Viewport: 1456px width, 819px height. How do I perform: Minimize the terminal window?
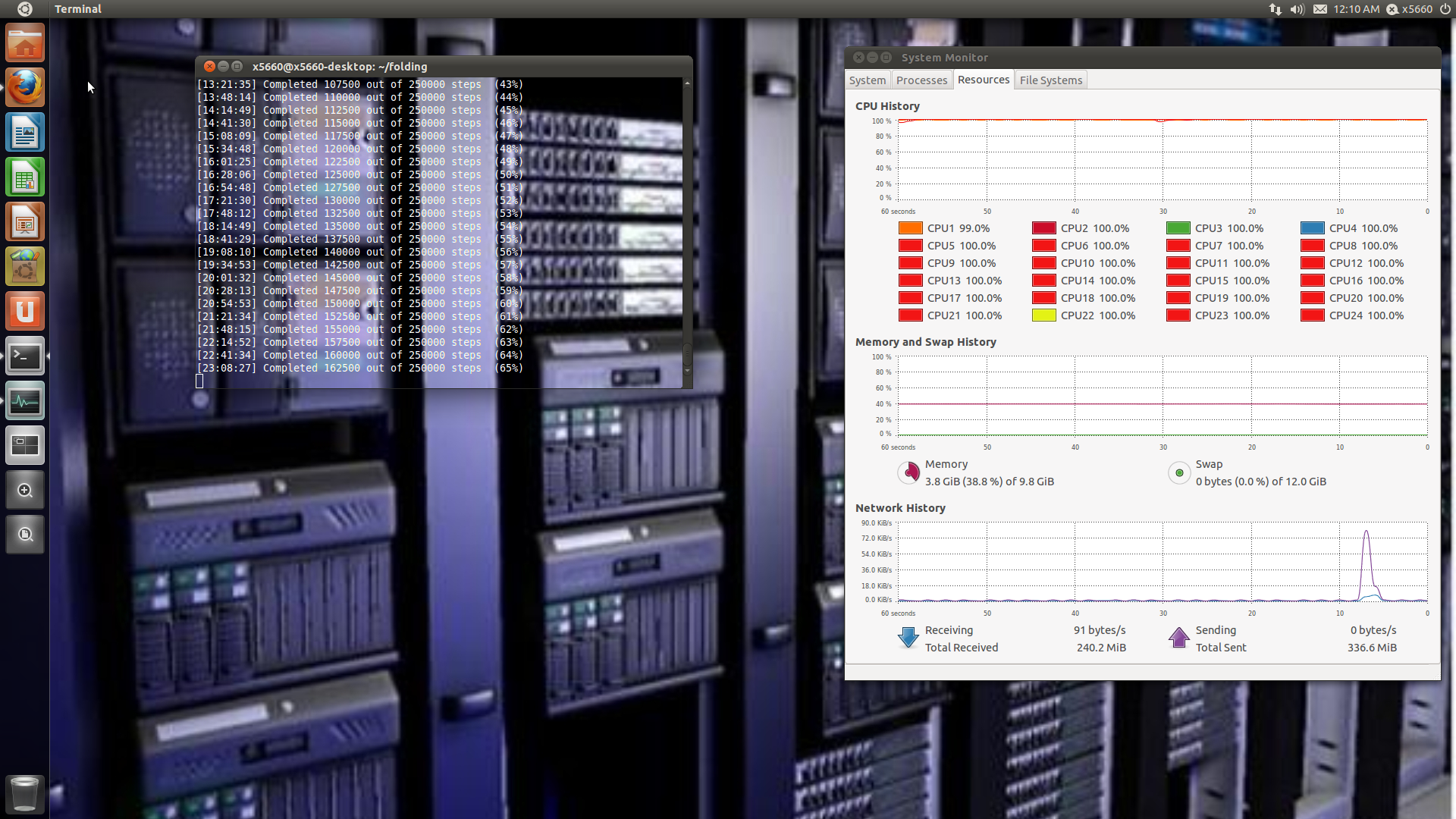tap(223, 67)
